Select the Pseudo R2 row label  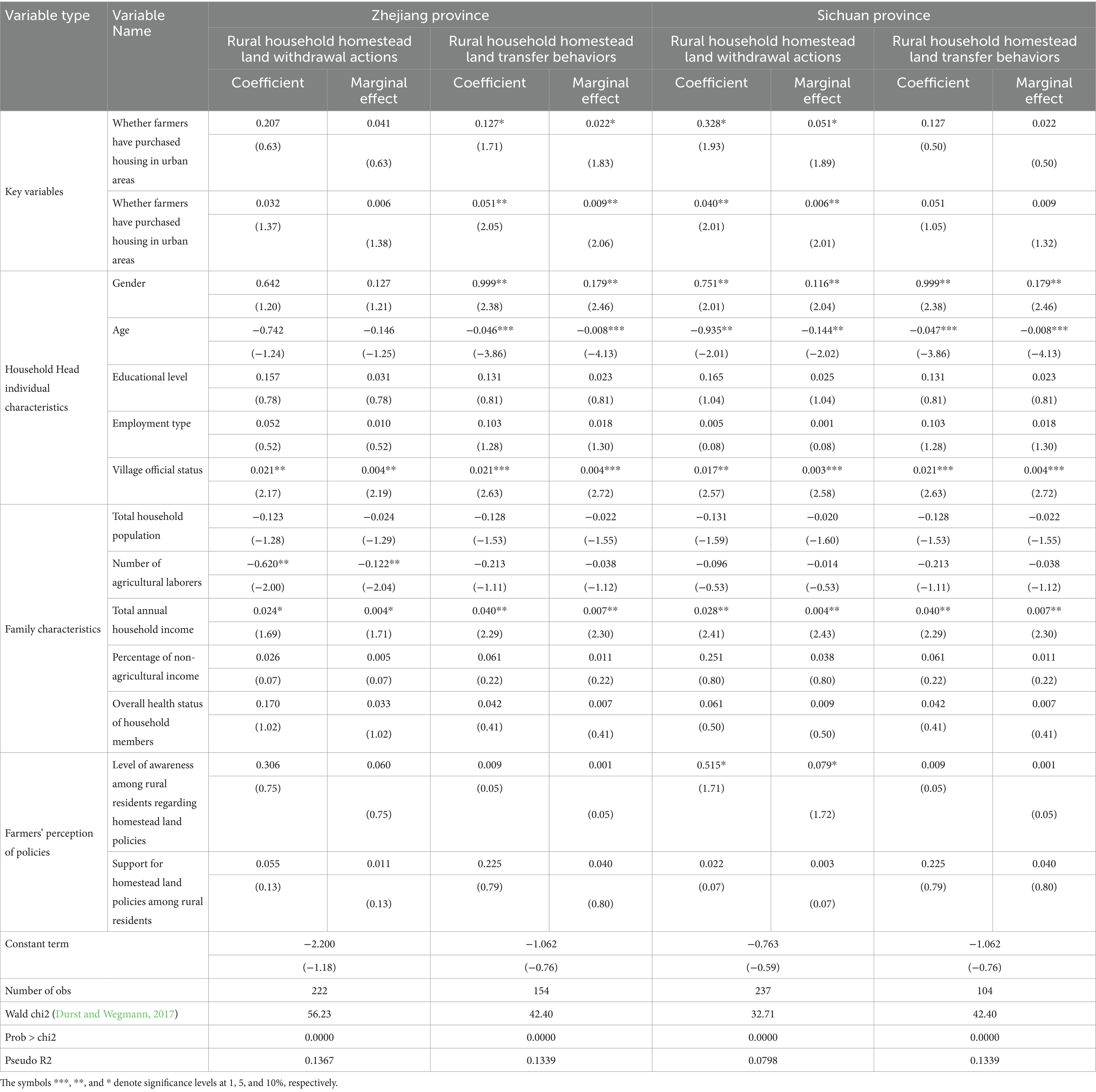click(29, 1060)
